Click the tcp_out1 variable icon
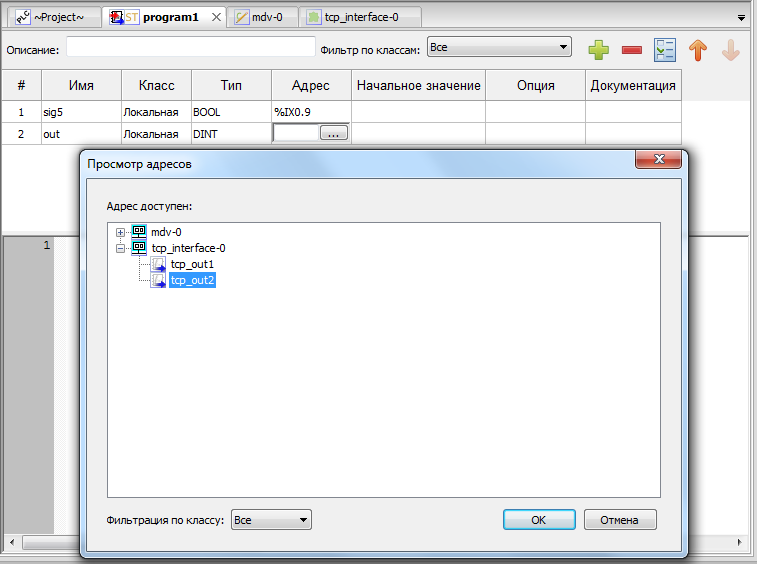 tap(158, 265)
